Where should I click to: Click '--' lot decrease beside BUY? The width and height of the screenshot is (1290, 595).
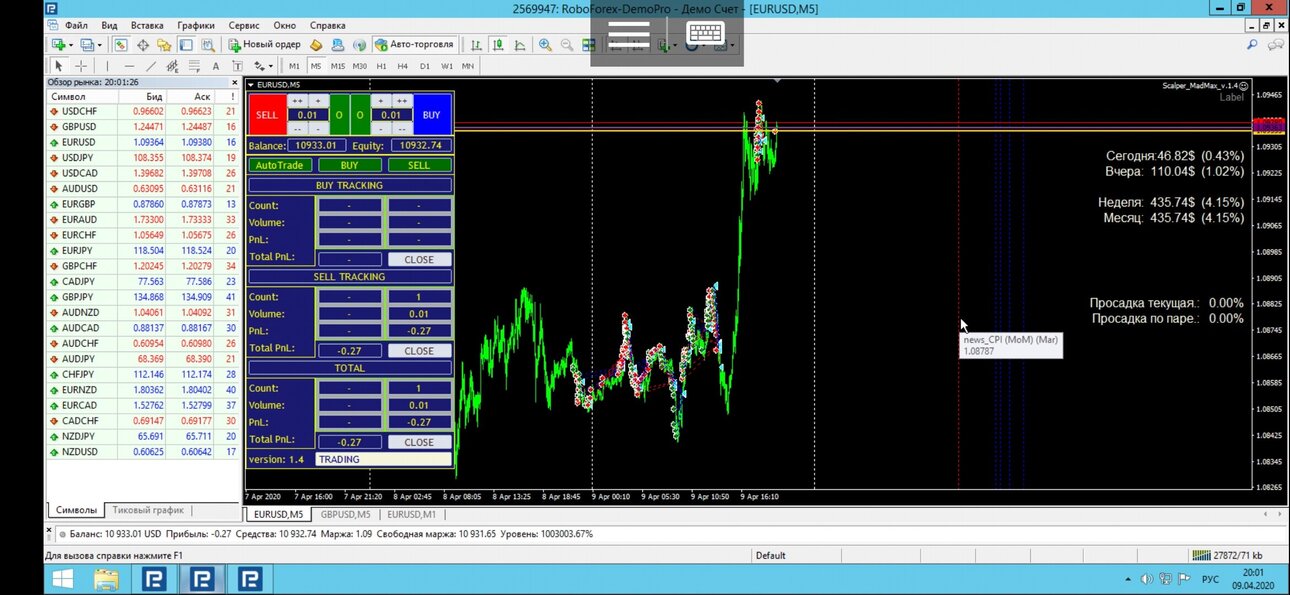403,128
